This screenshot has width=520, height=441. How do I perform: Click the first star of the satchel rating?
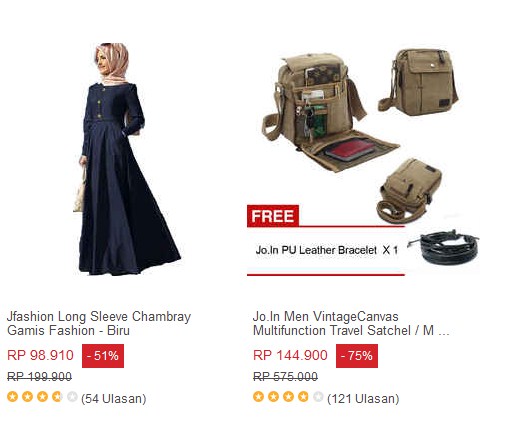coord(258,397)
